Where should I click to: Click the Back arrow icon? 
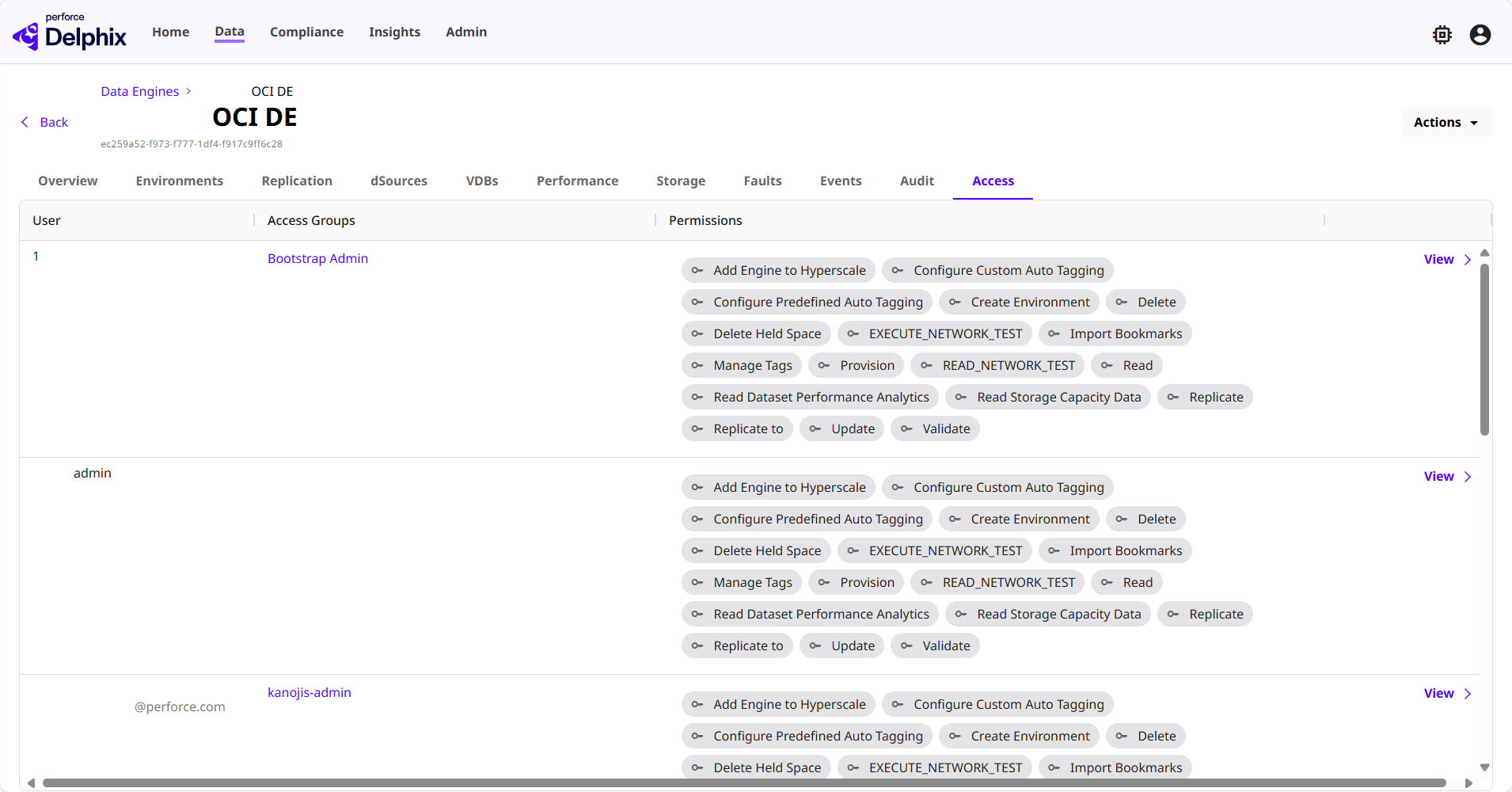coord(25,122)
